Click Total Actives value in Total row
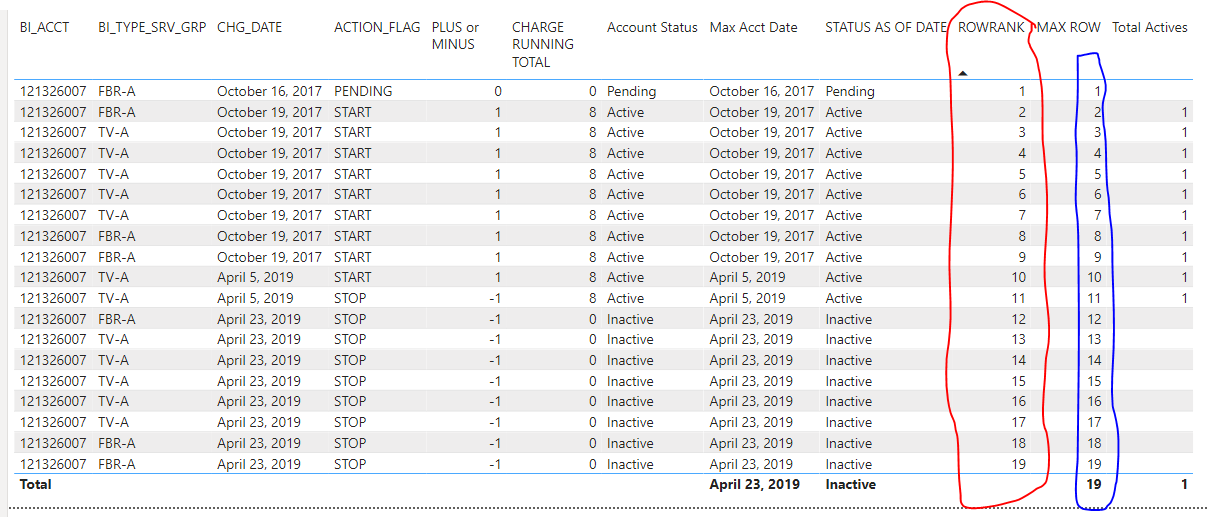 1184,484
